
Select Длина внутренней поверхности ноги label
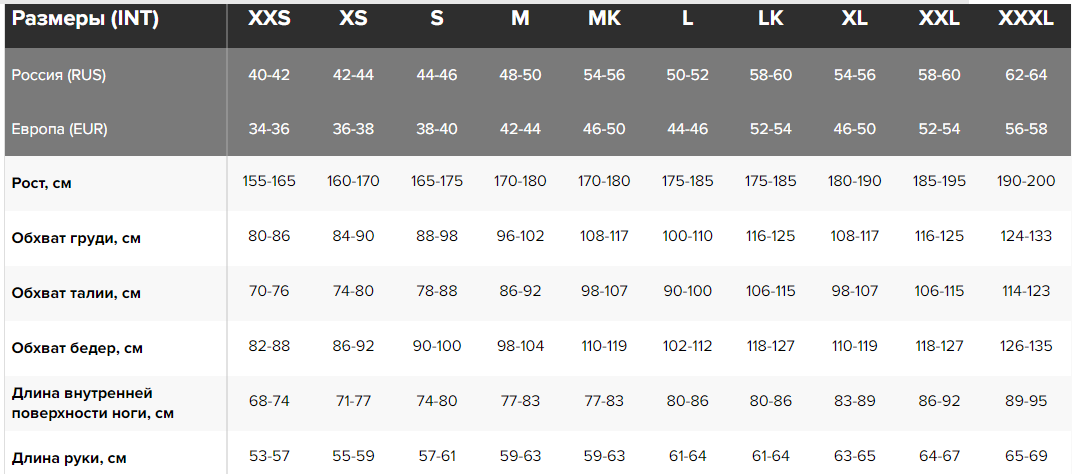[93, 403]
